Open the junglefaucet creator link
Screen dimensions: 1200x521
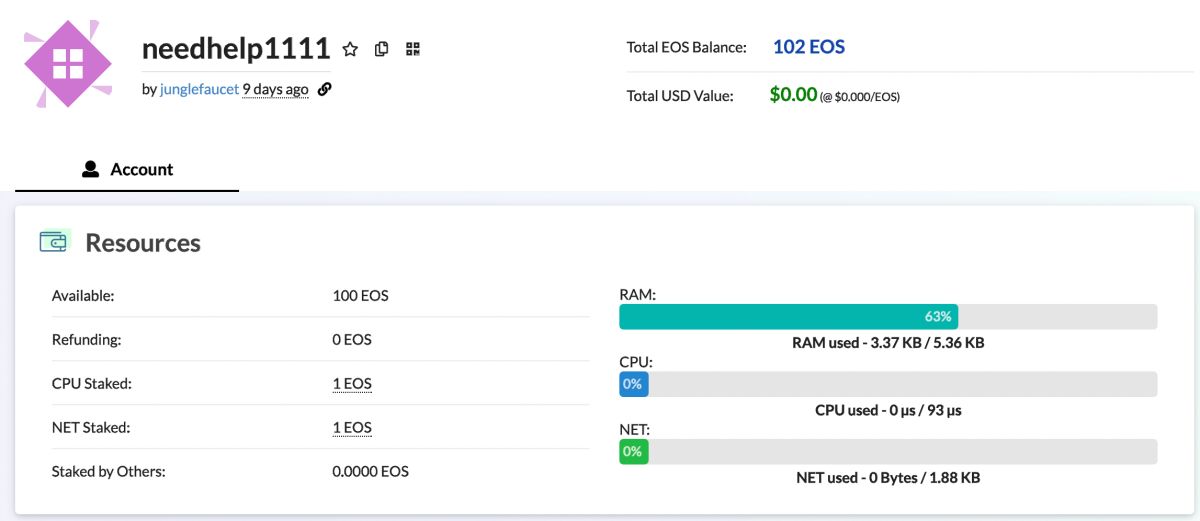click(199, 89)
